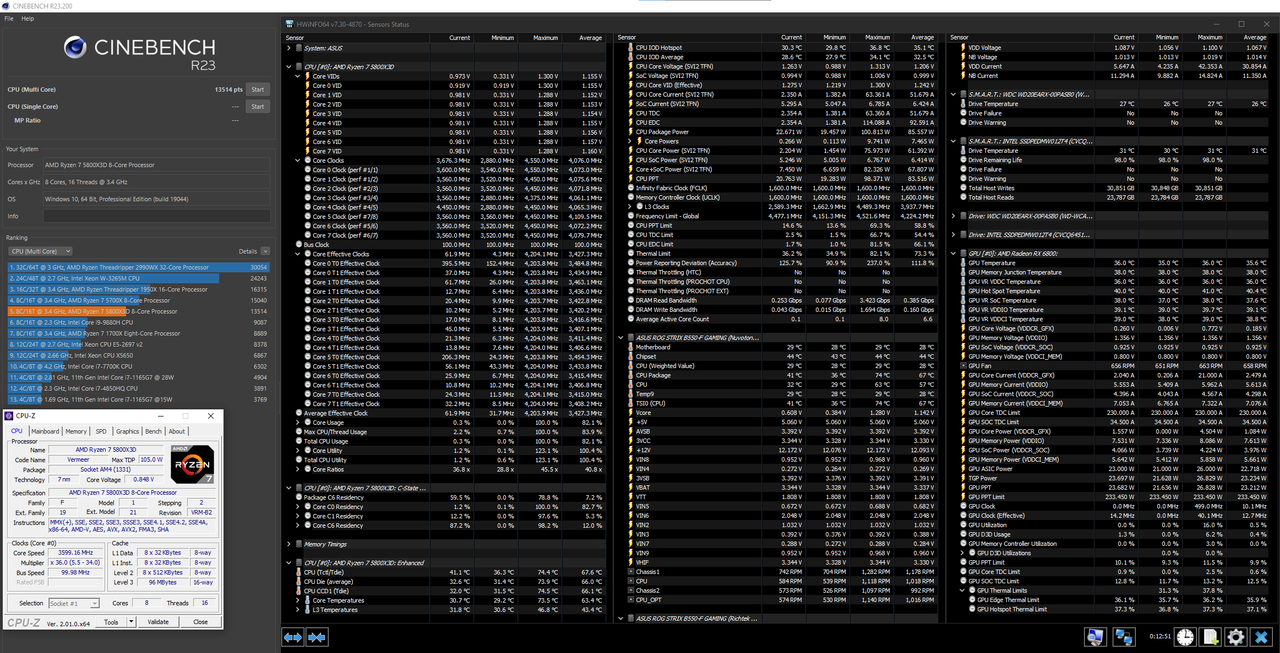Expand the L3 Clocks sensor row

tap(629, 207)
